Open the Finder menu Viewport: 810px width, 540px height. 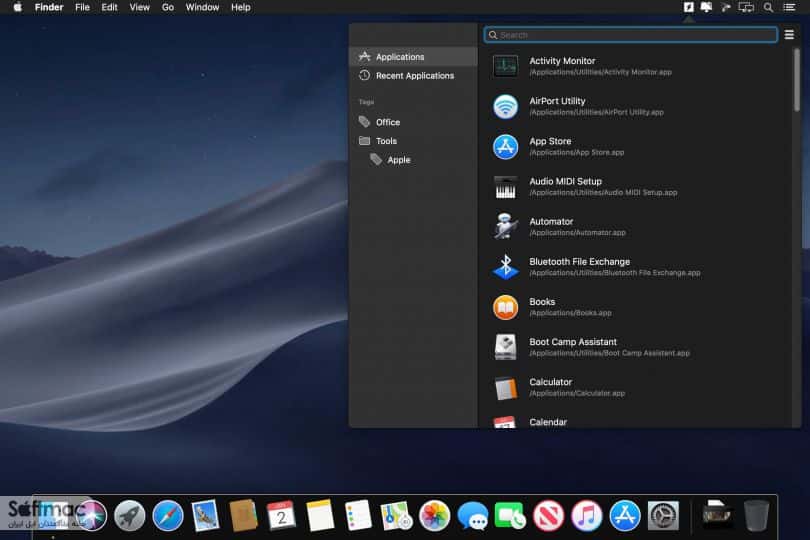pyautogui.click(x=49, y=7)
